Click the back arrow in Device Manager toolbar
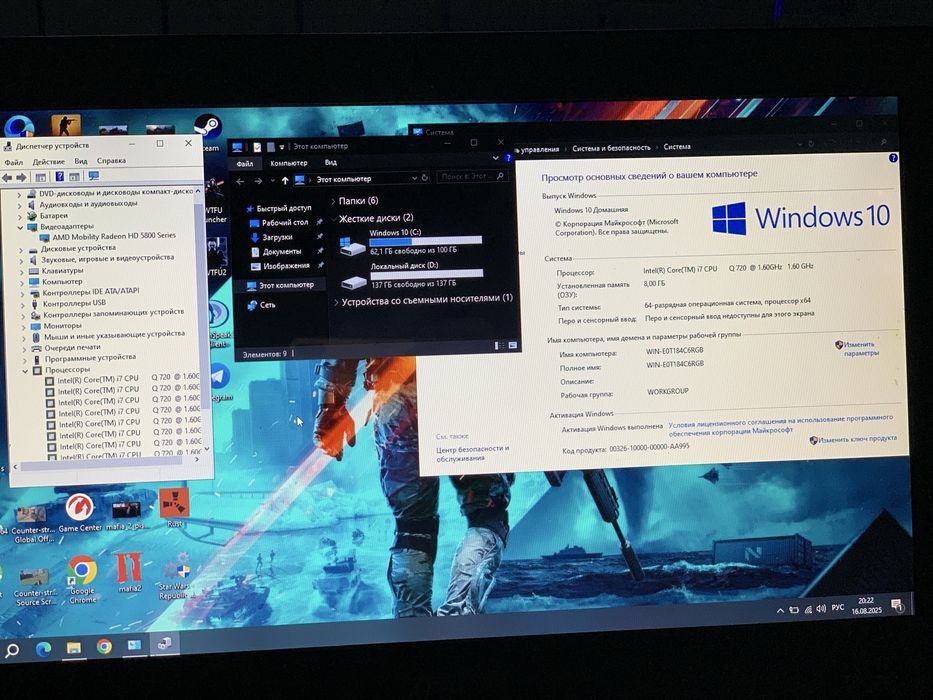 tap(7, 177)
